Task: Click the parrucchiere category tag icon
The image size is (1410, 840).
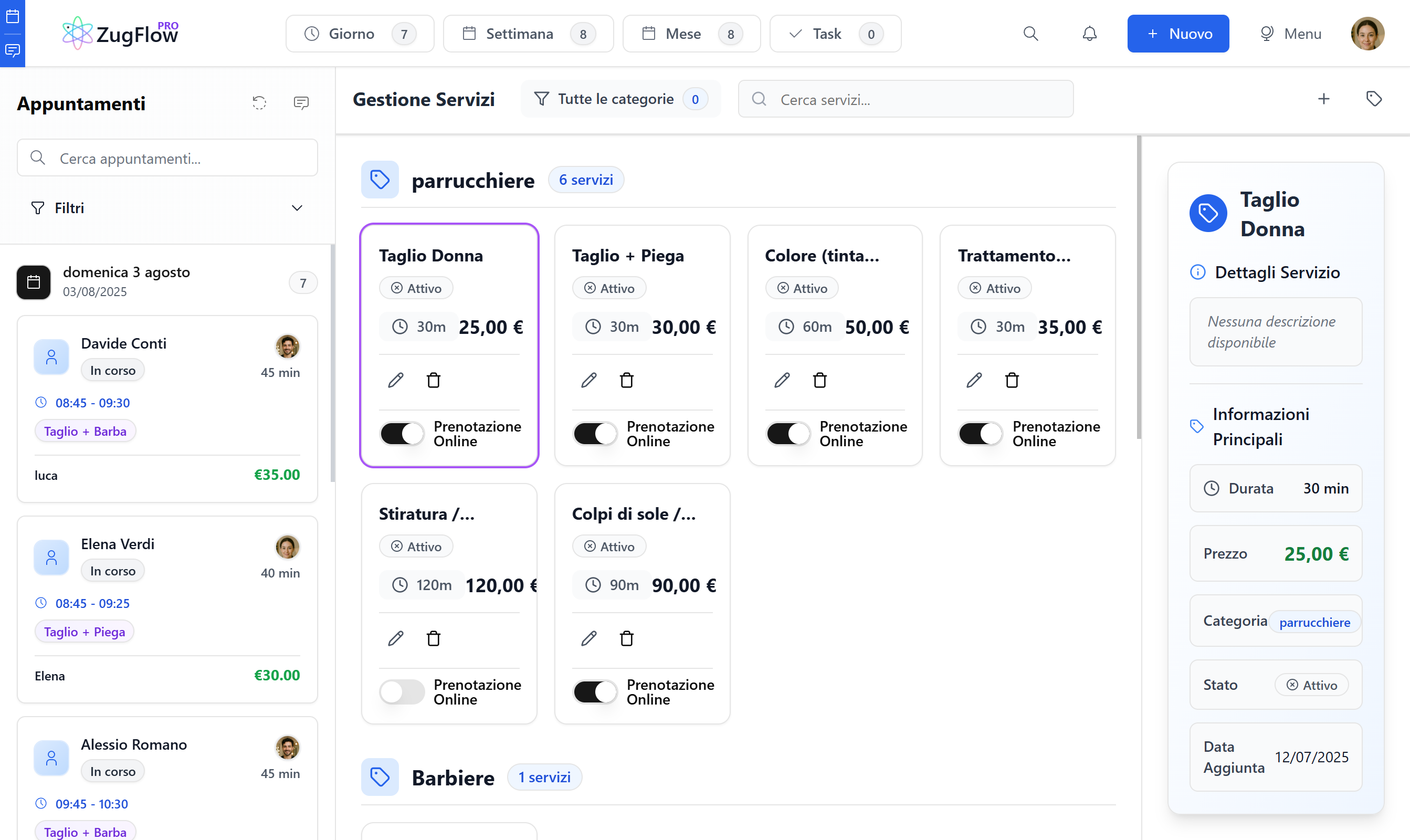Action: (x=380, y=180)
